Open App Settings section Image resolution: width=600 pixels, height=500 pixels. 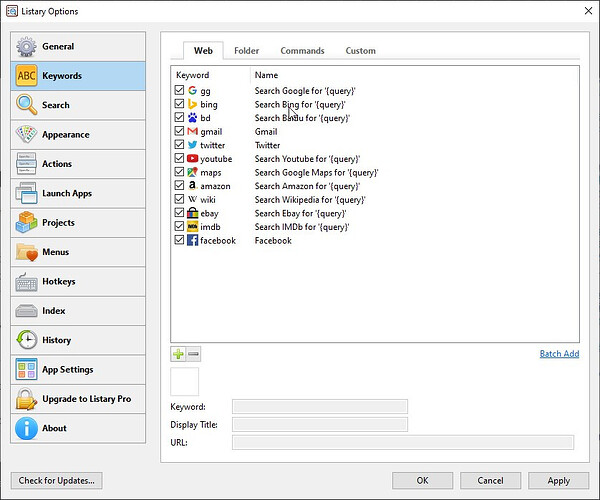tap(78, 370)
